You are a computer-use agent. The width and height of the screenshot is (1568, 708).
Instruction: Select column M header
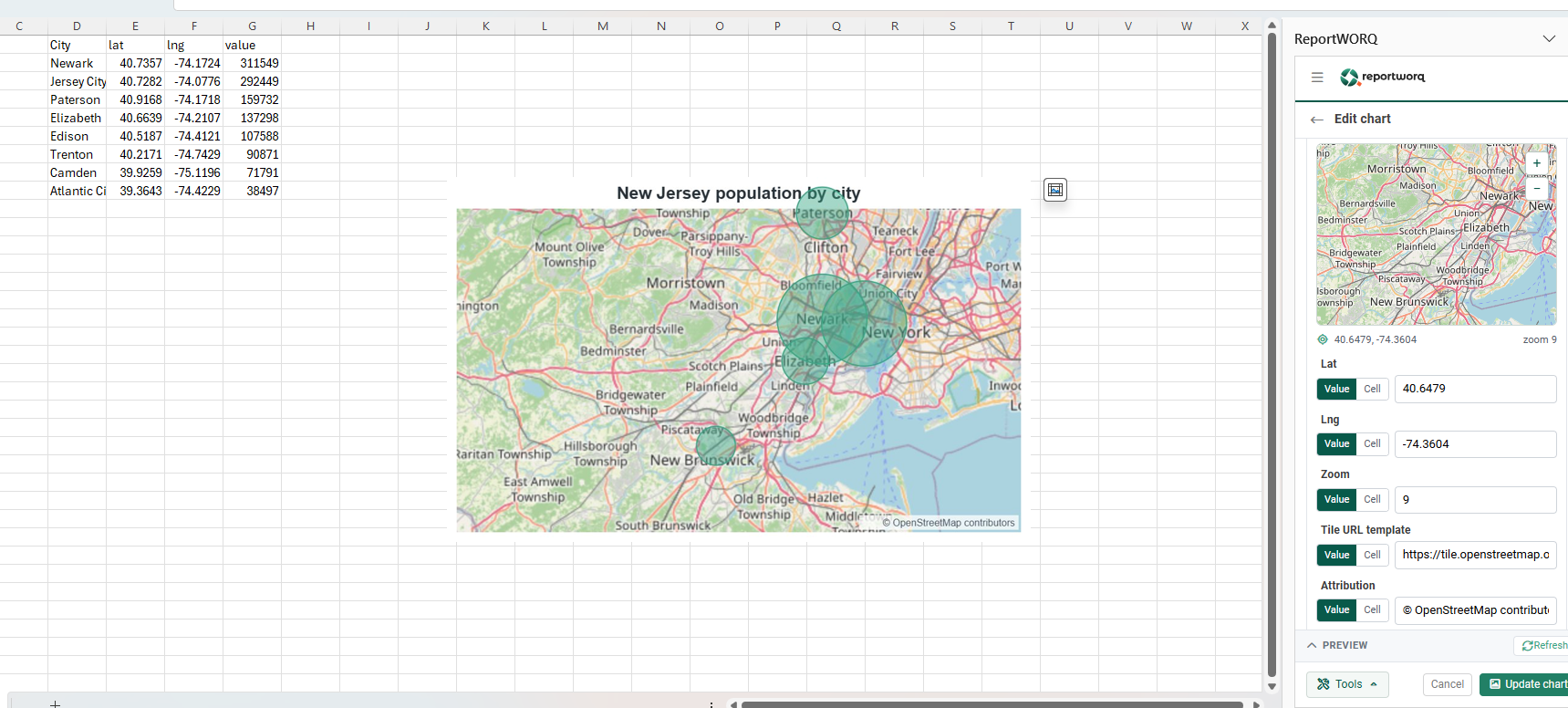(603, 26)
